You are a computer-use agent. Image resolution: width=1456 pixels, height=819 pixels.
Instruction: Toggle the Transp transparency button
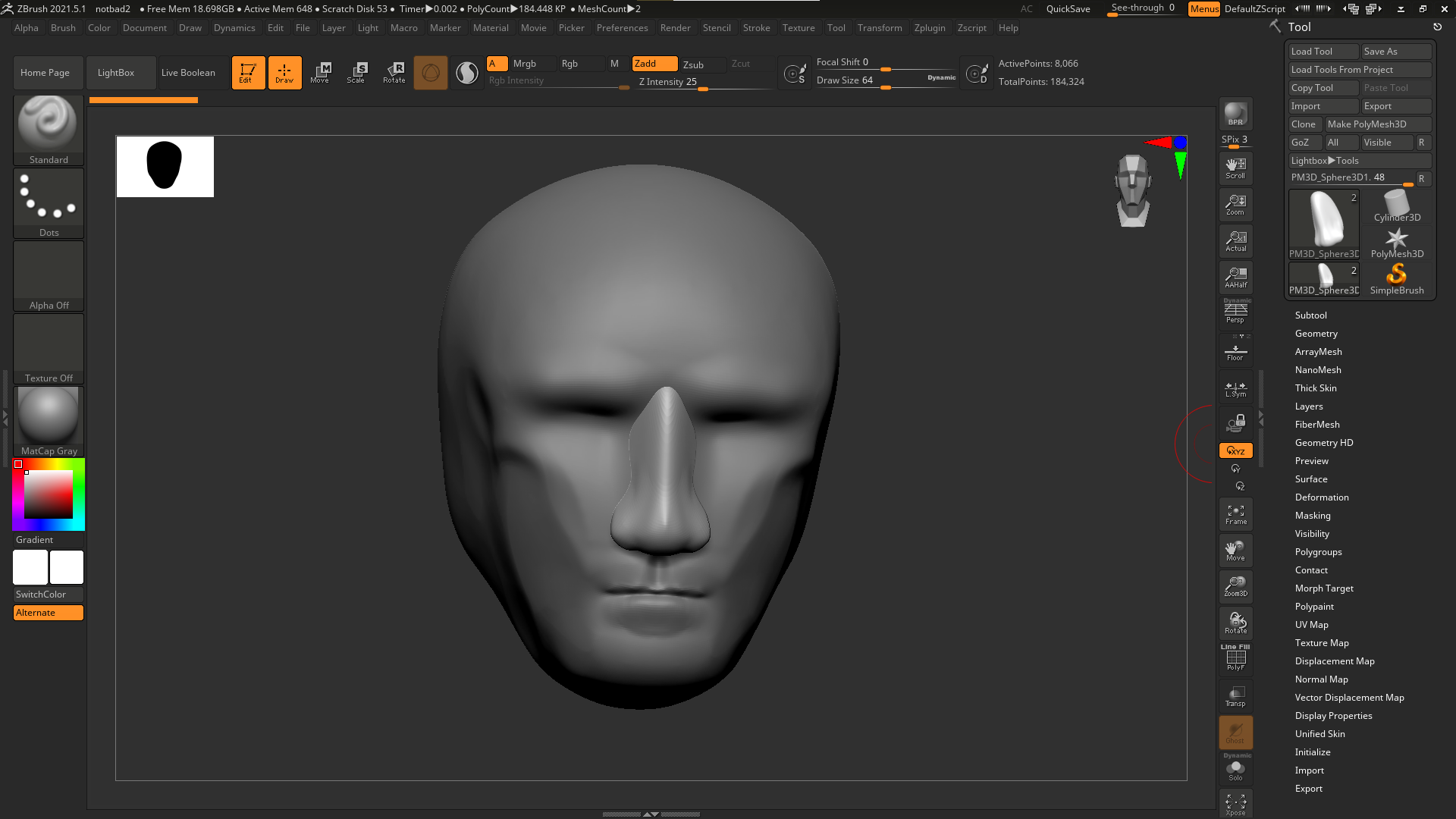click(1235, 696)
